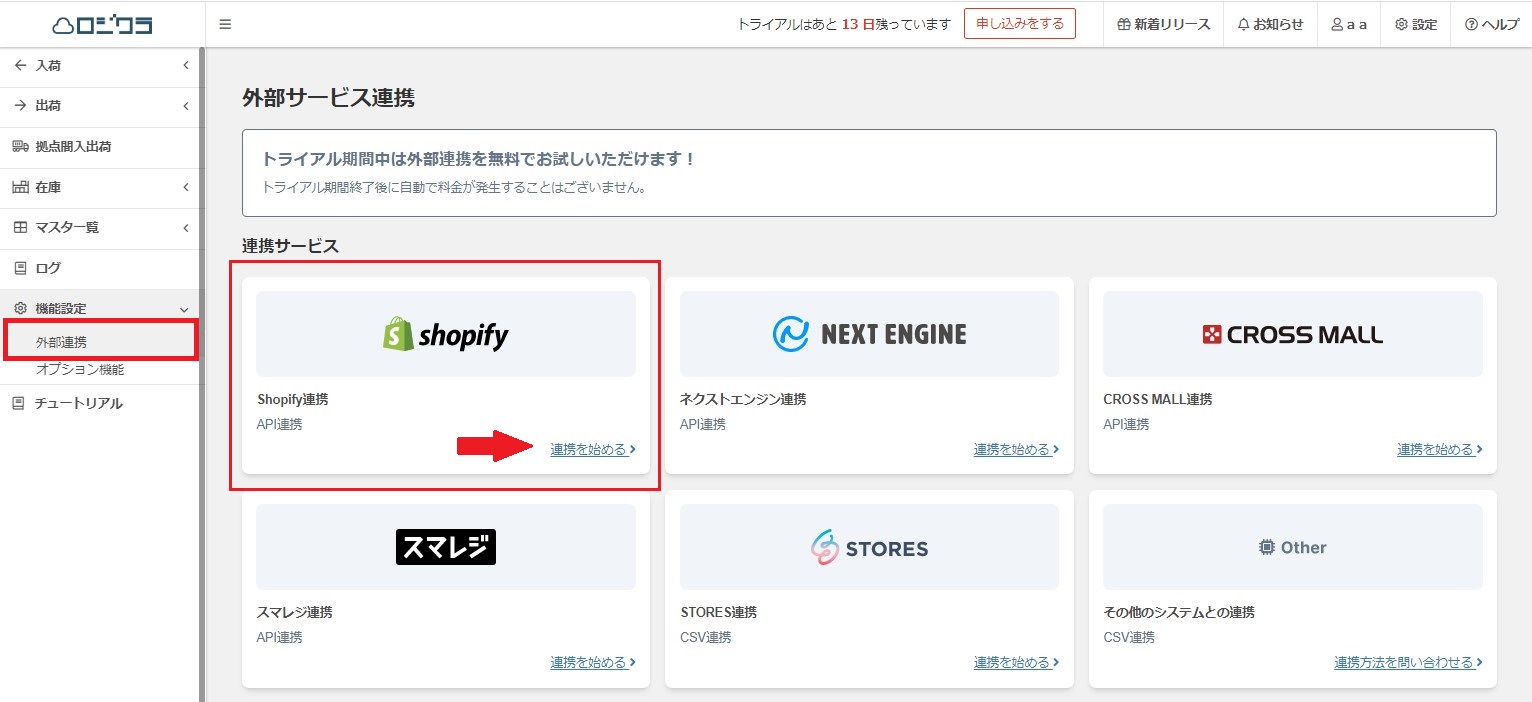1532x702 pixels.
Task: Select オプション機能 submenu item
Action: [x=80, y=369]
